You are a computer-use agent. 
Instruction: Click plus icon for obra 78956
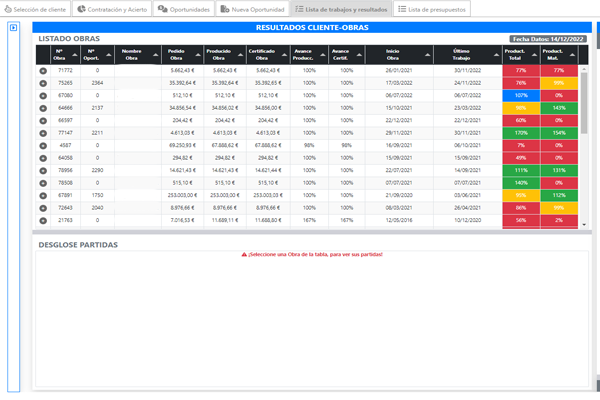(x=43, y=170)
